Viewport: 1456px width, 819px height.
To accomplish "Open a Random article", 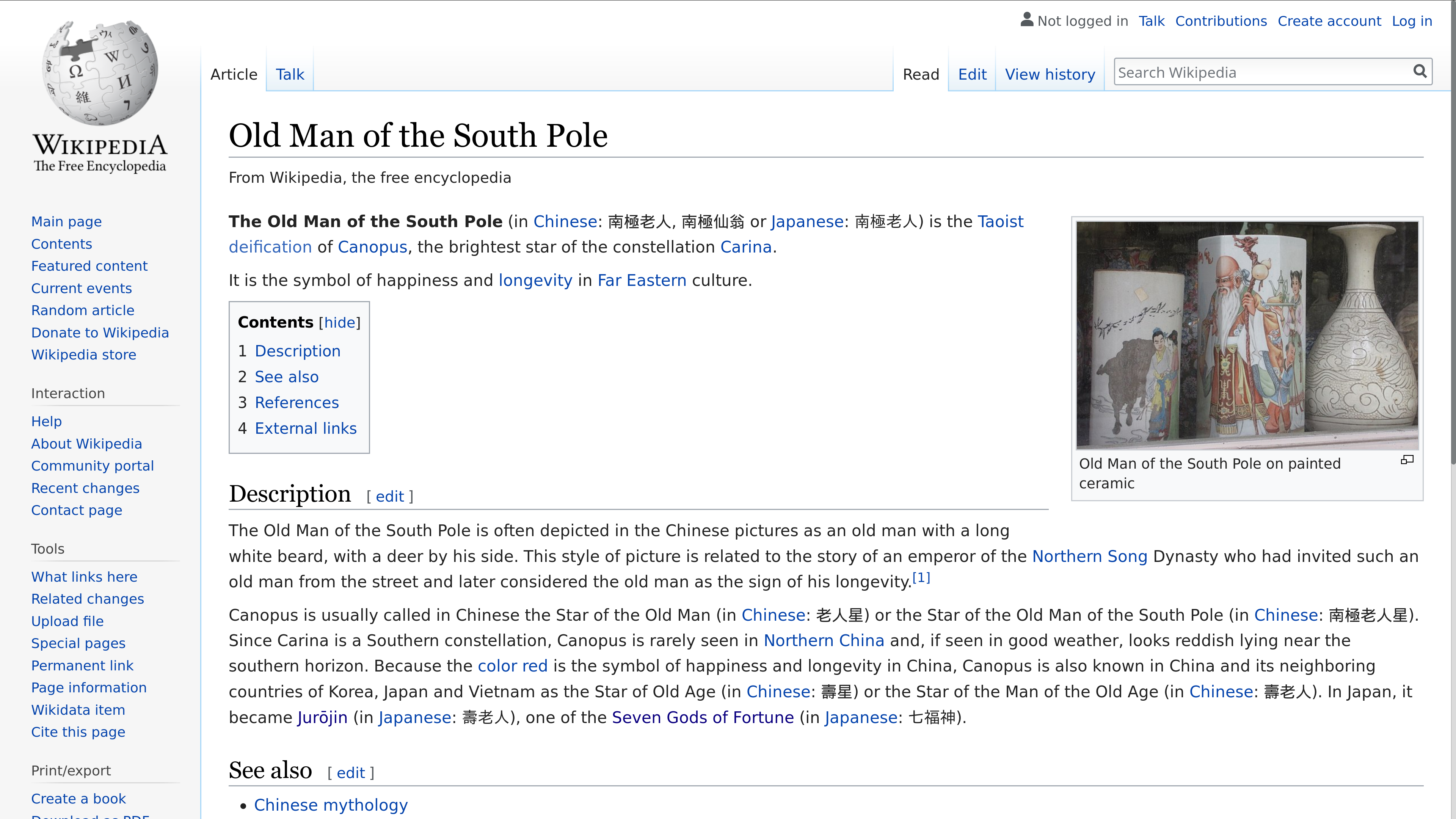I will tap(83, 310).
